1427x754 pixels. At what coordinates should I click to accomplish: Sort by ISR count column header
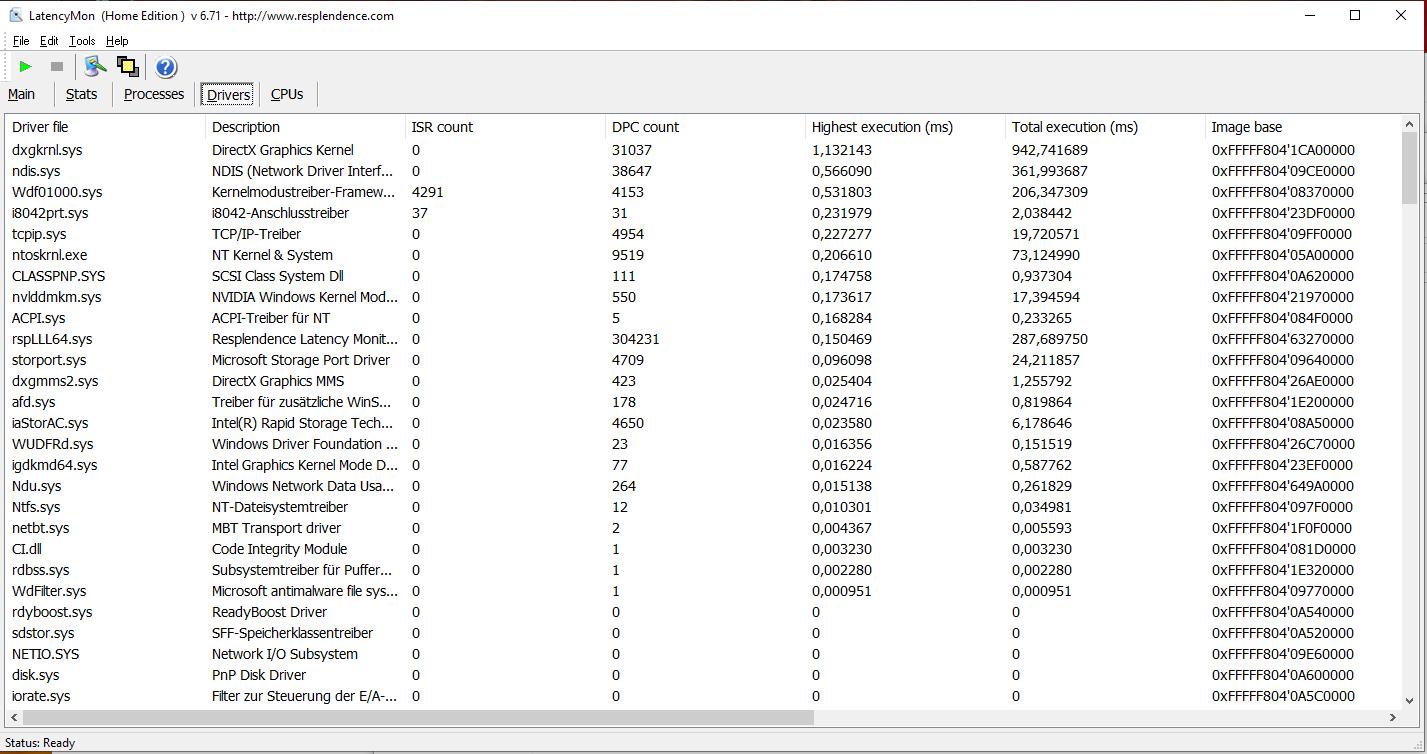point(506,127)
